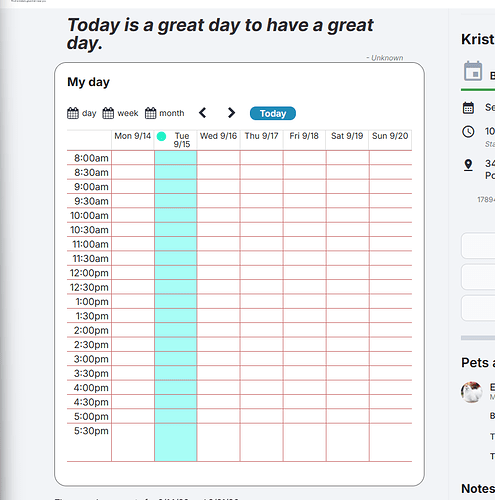The height and width of the screenshot is (500, 495).
Task: Click the day view calendar icon
Action: coord(73,113)
